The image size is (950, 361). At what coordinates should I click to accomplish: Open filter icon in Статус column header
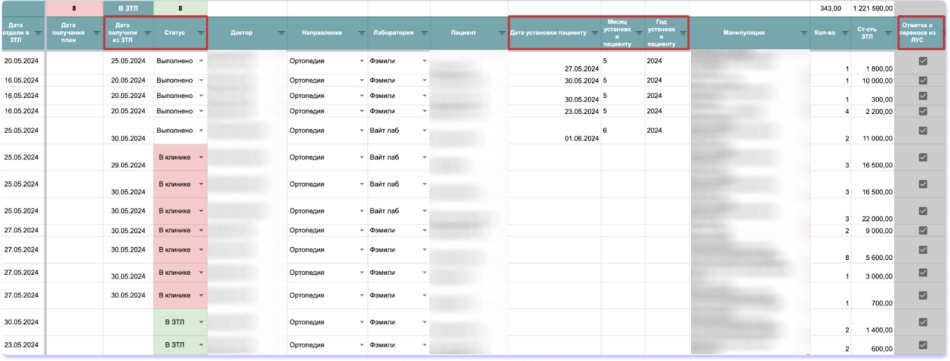201,33
